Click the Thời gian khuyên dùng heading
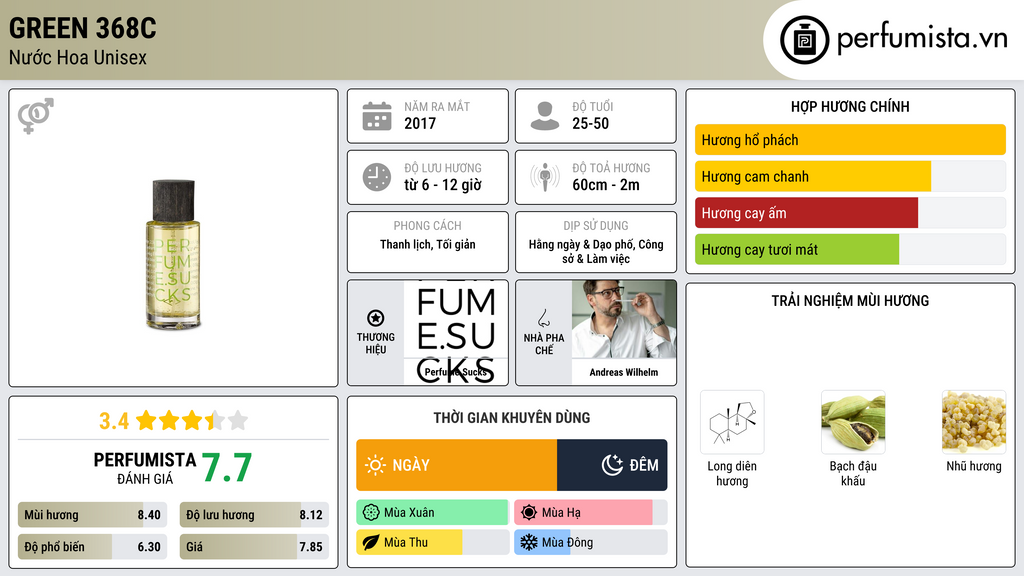 [x=512, y=418]
